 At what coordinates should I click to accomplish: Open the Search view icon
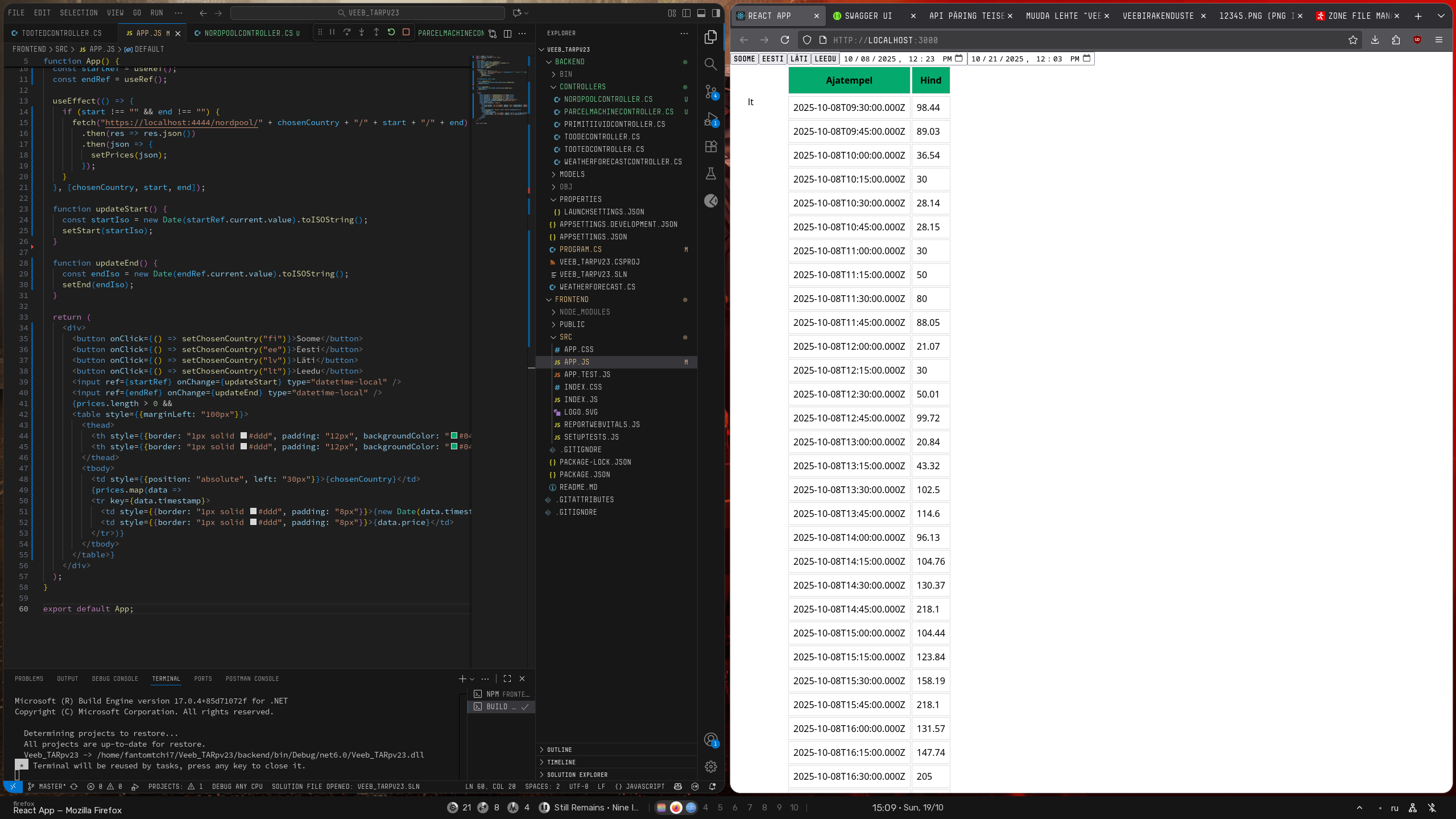711,64
